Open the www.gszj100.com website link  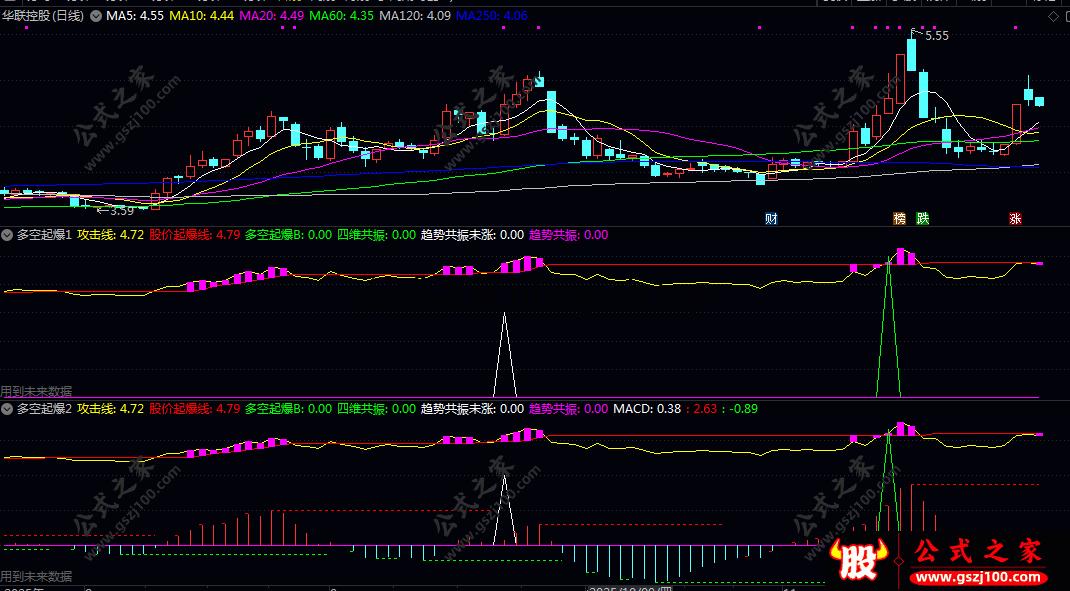point(979,577)
